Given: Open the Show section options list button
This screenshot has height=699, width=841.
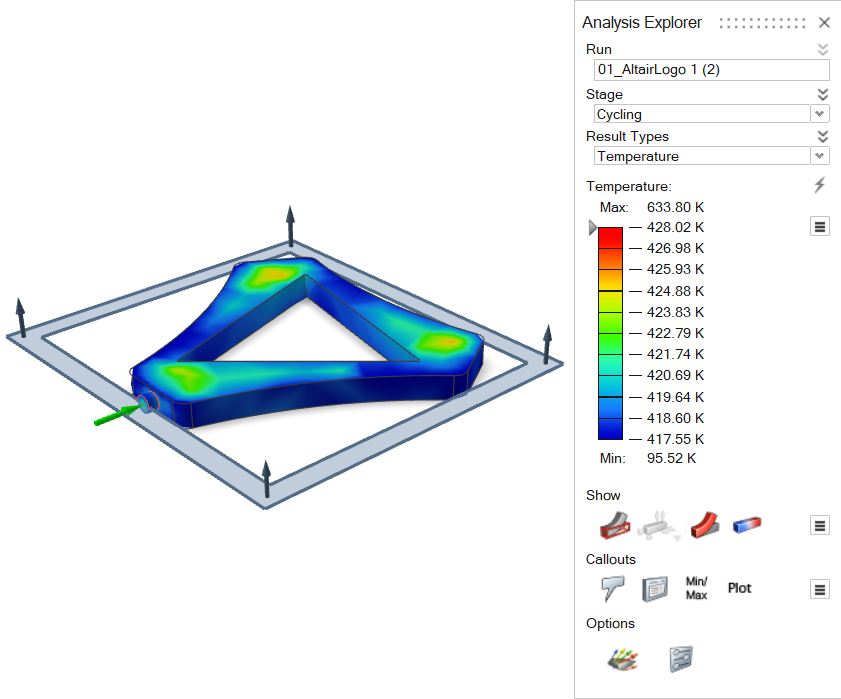Looking at the screenshot, I should [820, 526].
